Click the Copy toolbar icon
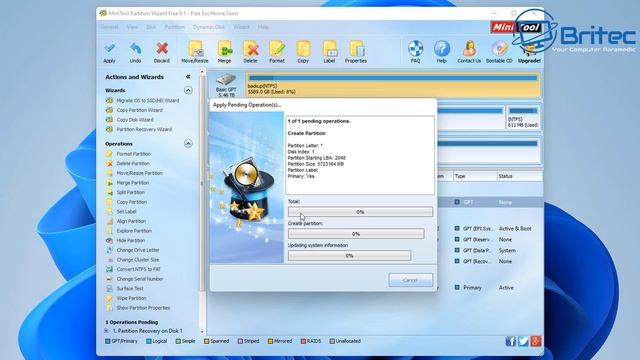 [303, 49]
